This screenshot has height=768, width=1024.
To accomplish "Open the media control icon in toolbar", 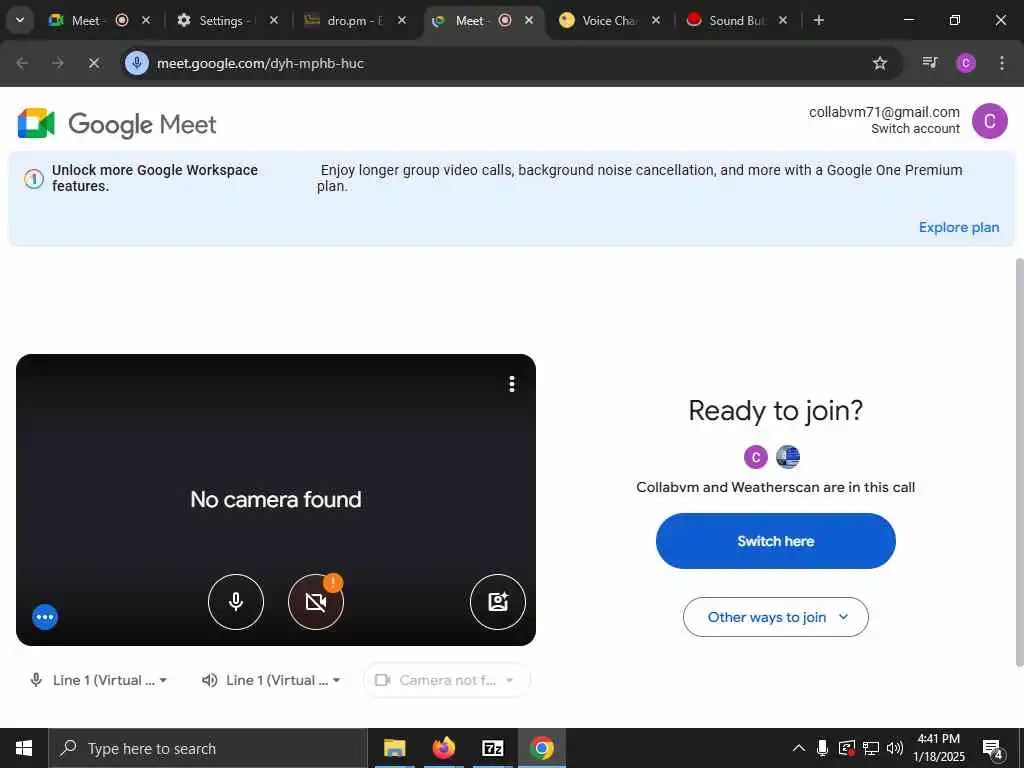I will (x=930, y=63).
